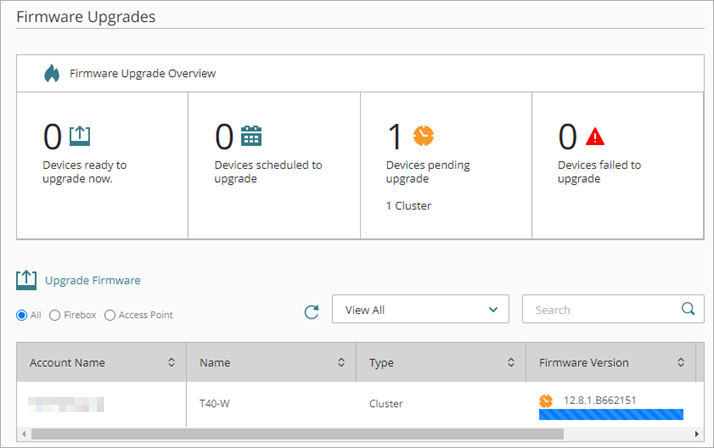Click the magnifier icon in the search box
This screenshot has height=448, width=714.
click(x=687, y=309)
